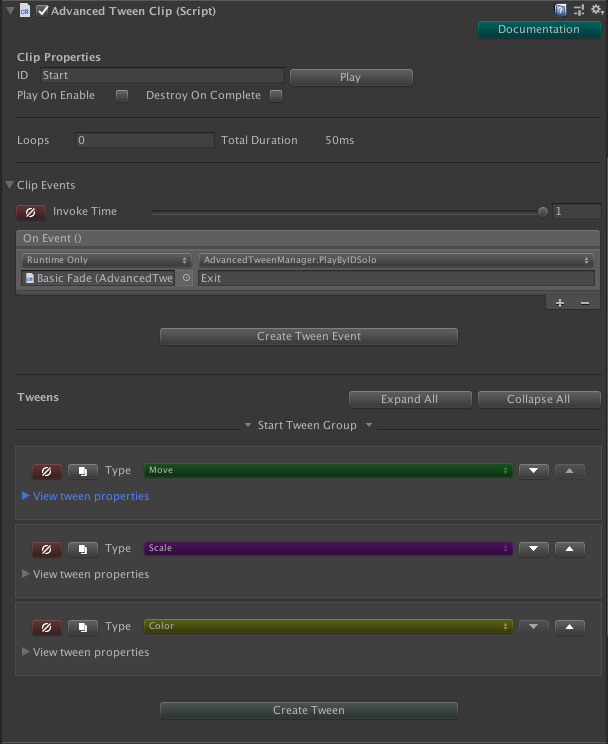The image size is (608, 744).
Task: Remove the clip event using the red icon
Action: tap(31, 212)
